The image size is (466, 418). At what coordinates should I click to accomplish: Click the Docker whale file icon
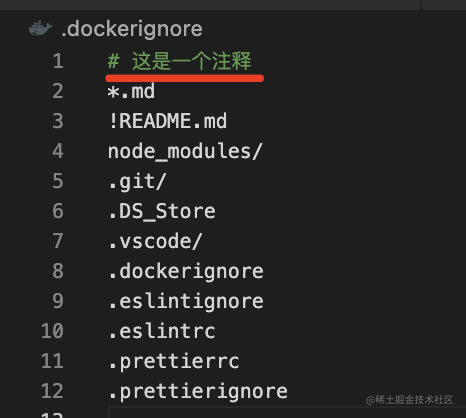tap(40, 28)
